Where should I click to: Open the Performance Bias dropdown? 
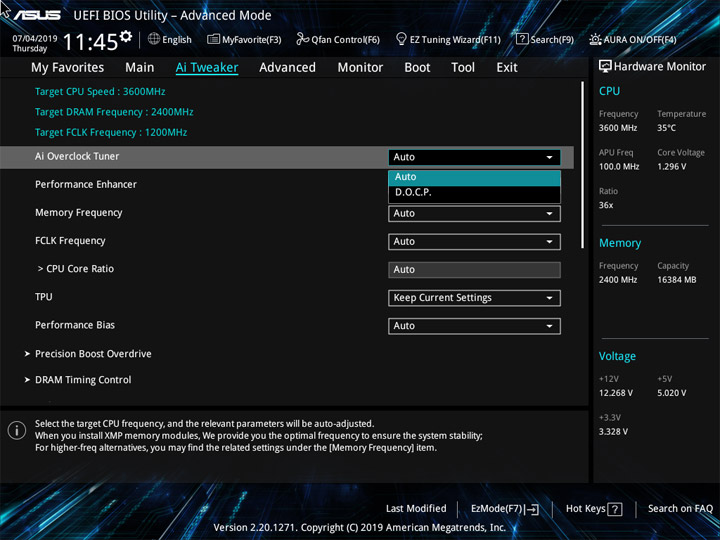(x=474, y=326)
